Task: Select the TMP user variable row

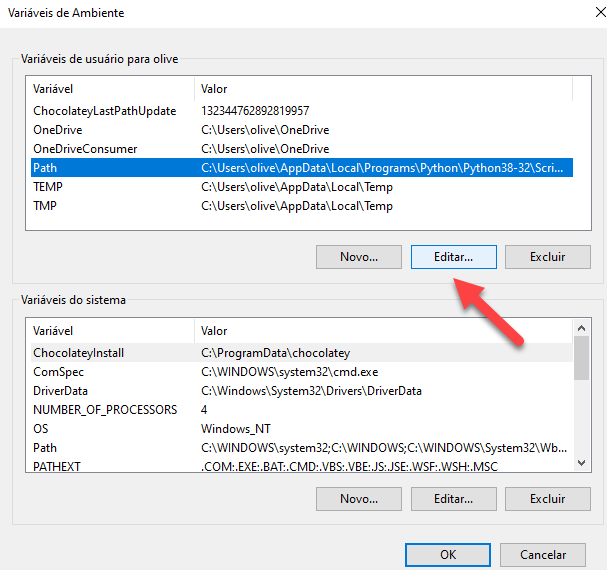Action: coord(302,206)
